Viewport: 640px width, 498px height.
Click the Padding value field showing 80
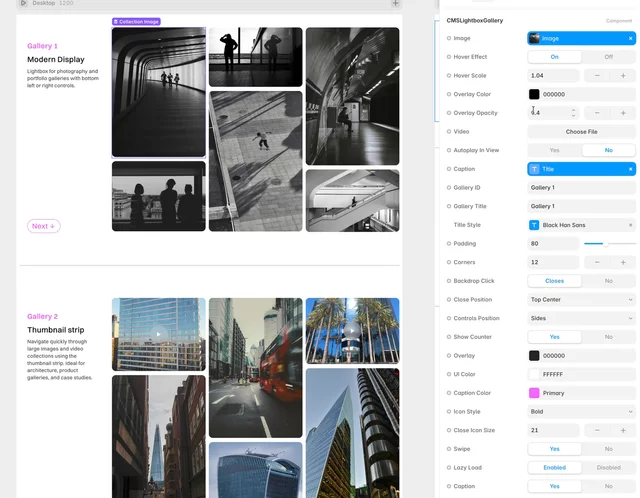pyautogui.click(x=553, y=244)
